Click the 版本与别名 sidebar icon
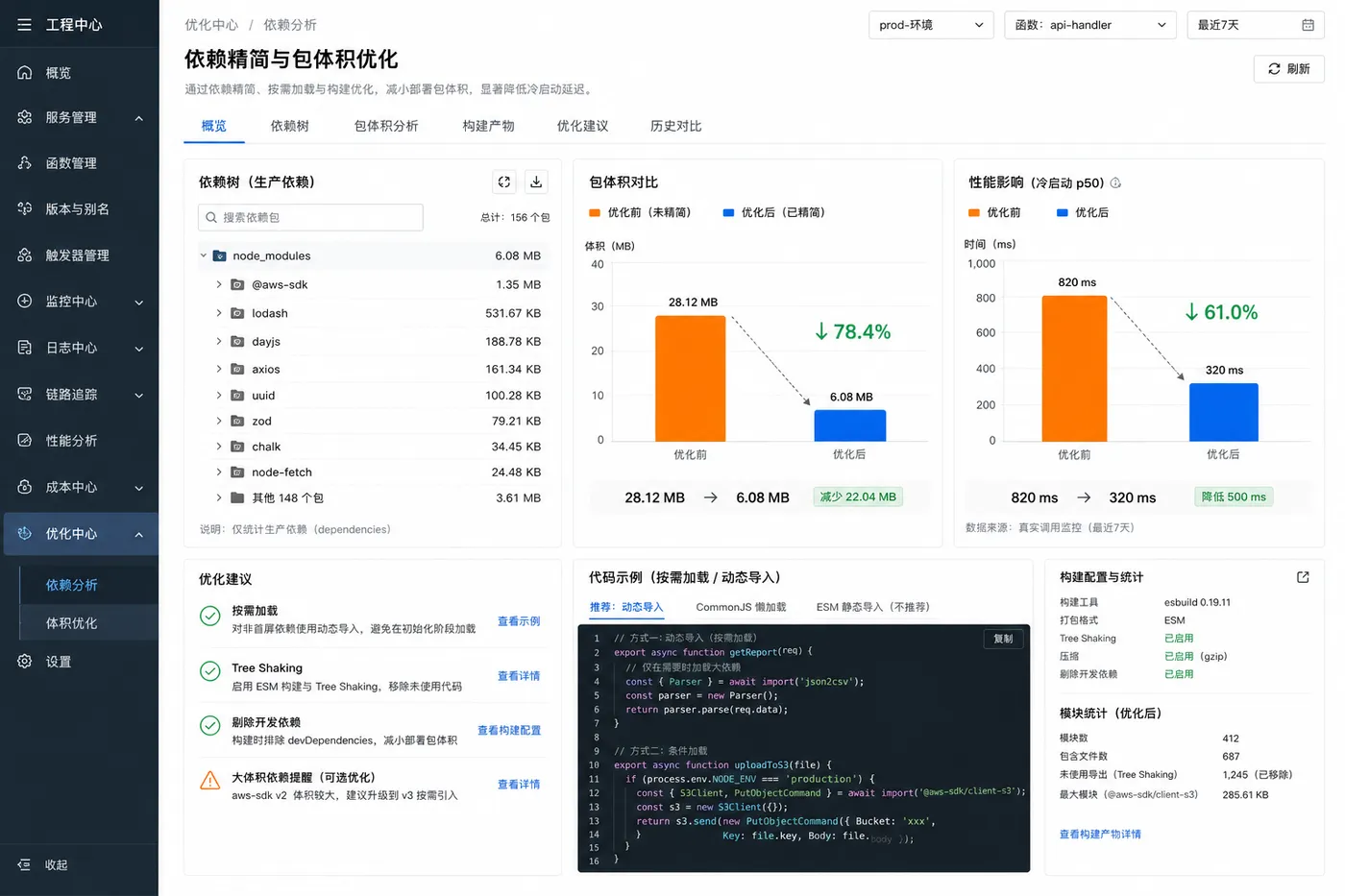This screenshot has width=1345, height=896. [x=25, y=208]
